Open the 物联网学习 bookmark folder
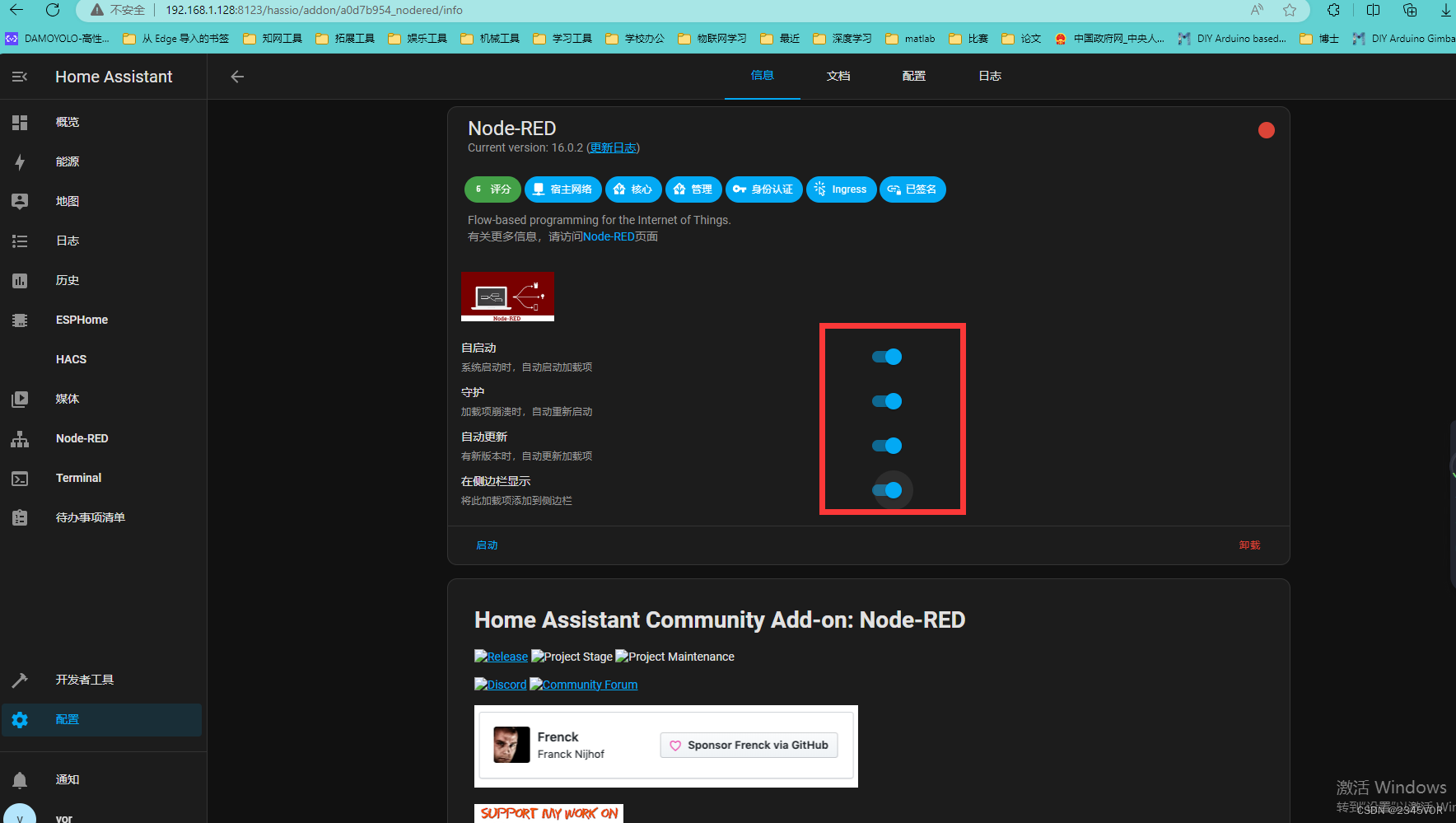Image resolution: width=1456 pixels, height=823 pixels. [712, 39]
